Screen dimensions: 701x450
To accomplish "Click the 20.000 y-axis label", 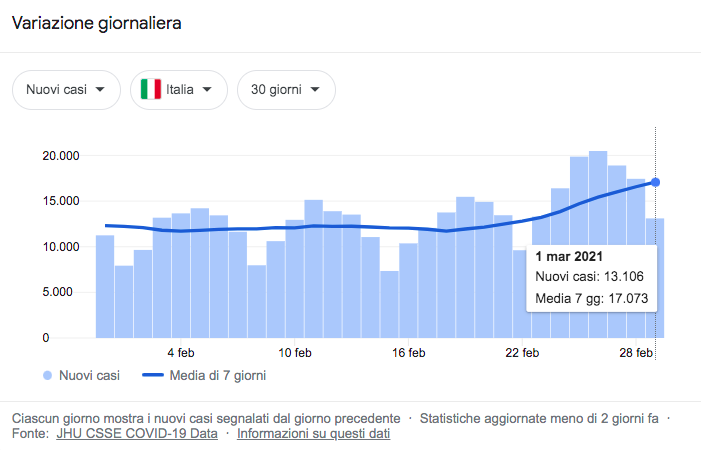I will [59, 155].
